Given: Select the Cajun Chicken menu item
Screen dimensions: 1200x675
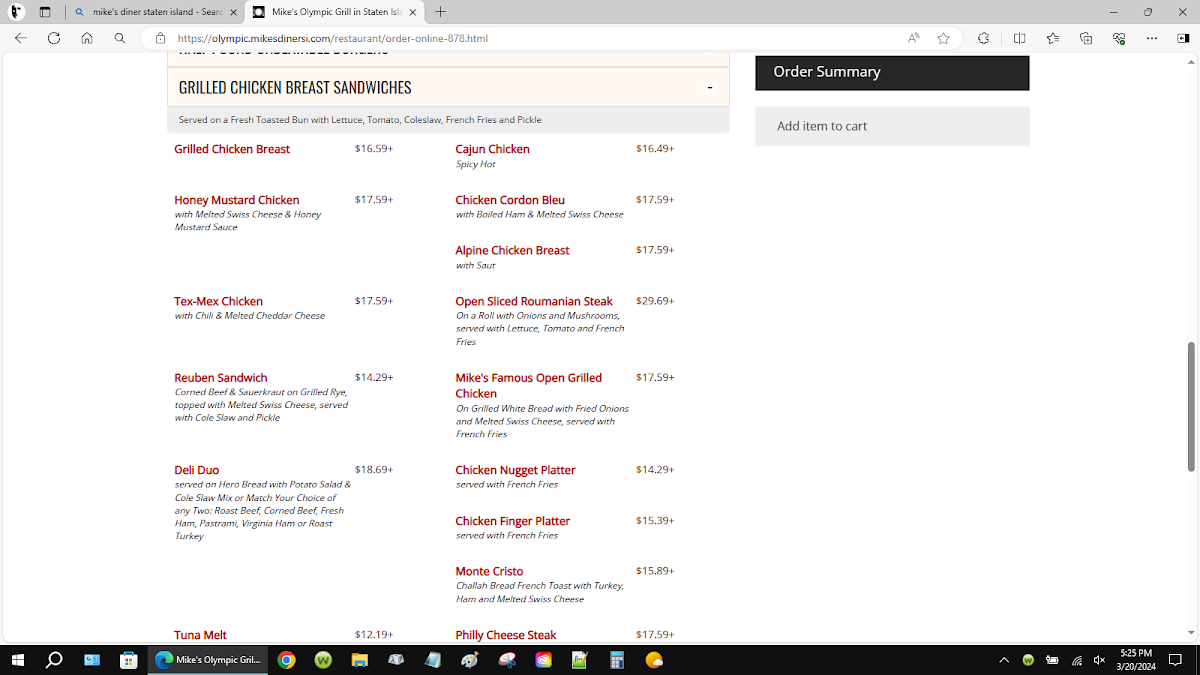Looking at the screenshot, I should [x=492, y=149].
